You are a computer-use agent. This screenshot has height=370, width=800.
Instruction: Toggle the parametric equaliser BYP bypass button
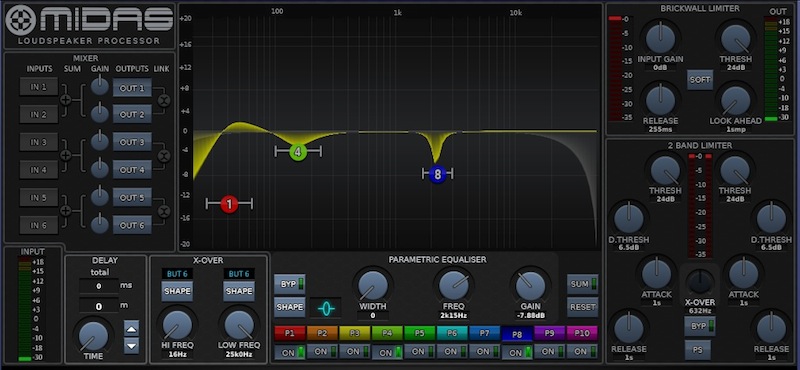tap(290, 284)
